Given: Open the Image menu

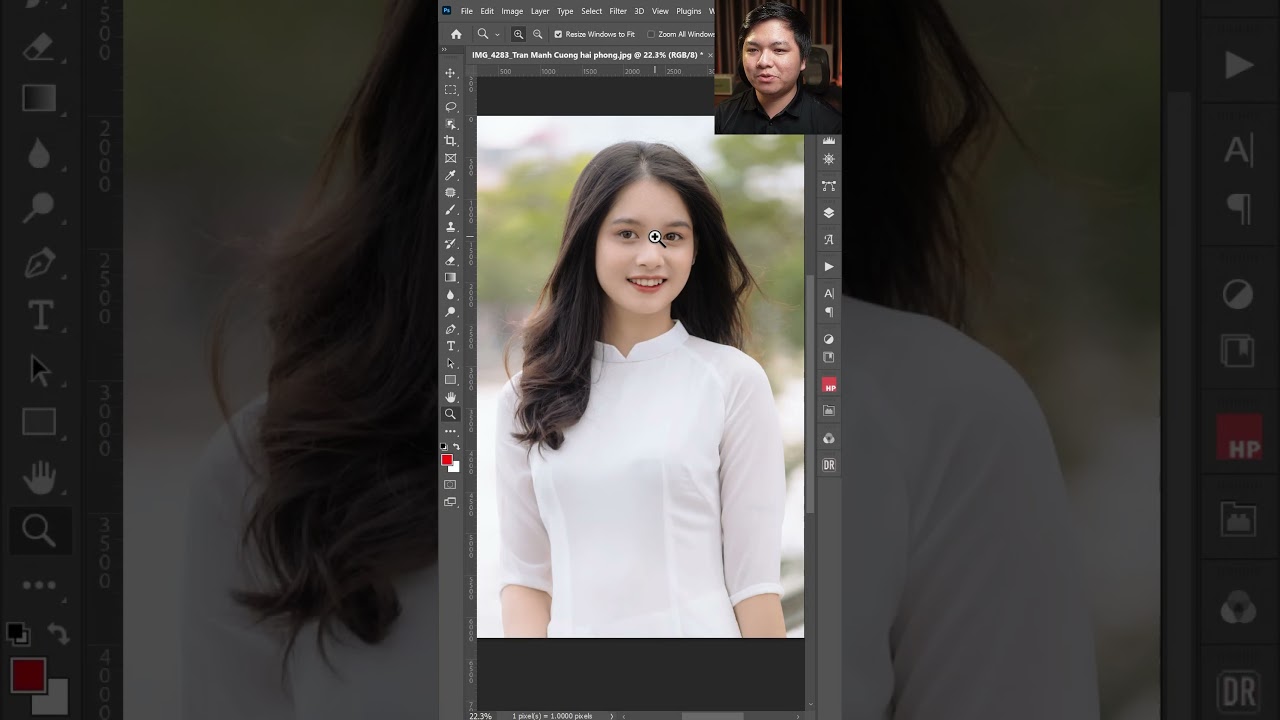Looking at the screenshot, I should click(x=512, y=11).
